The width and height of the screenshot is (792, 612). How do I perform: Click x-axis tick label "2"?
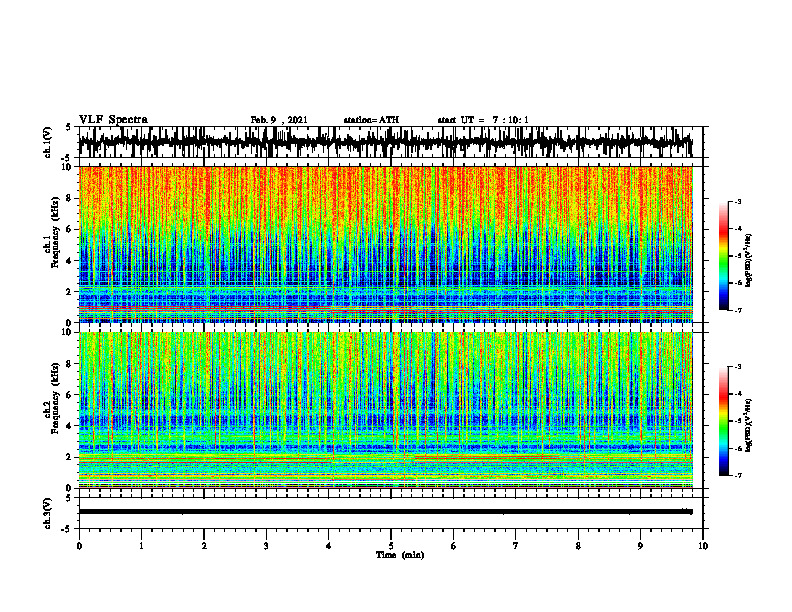[204, 546]
